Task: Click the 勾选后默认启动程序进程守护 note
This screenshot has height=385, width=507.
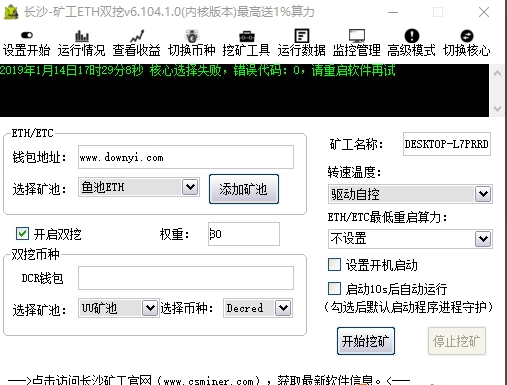Action: 408,307
